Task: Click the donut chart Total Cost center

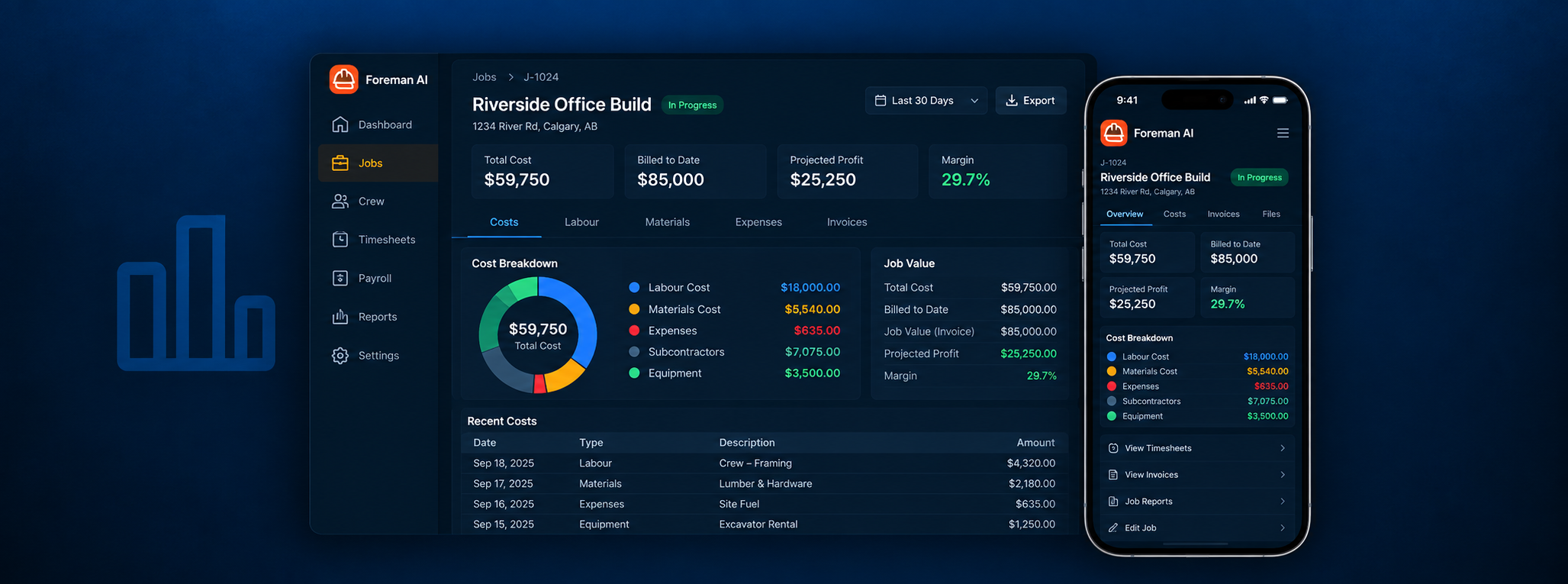Action: 538,335
